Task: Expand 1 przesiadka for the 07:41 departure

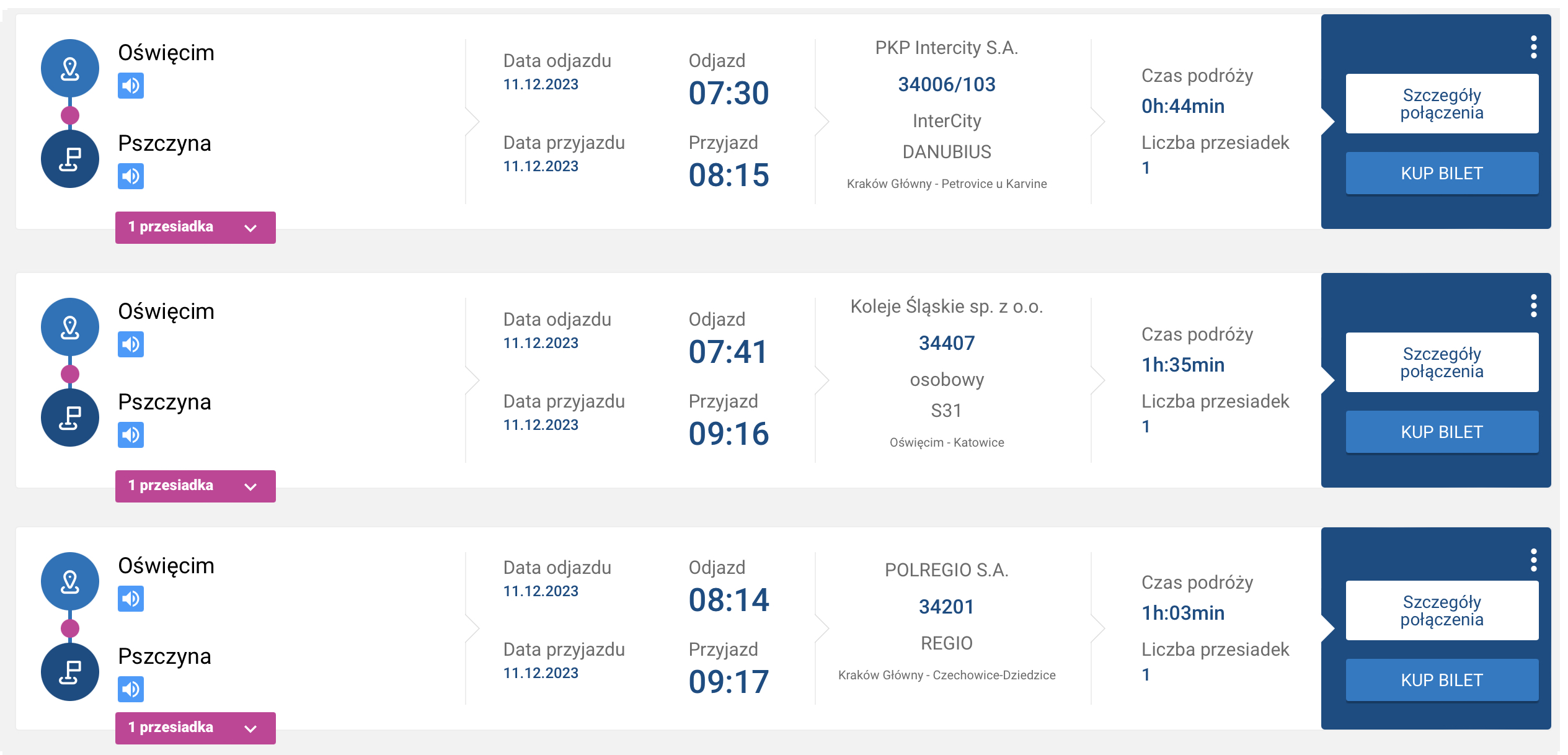Action: click(x=195, y=486)
